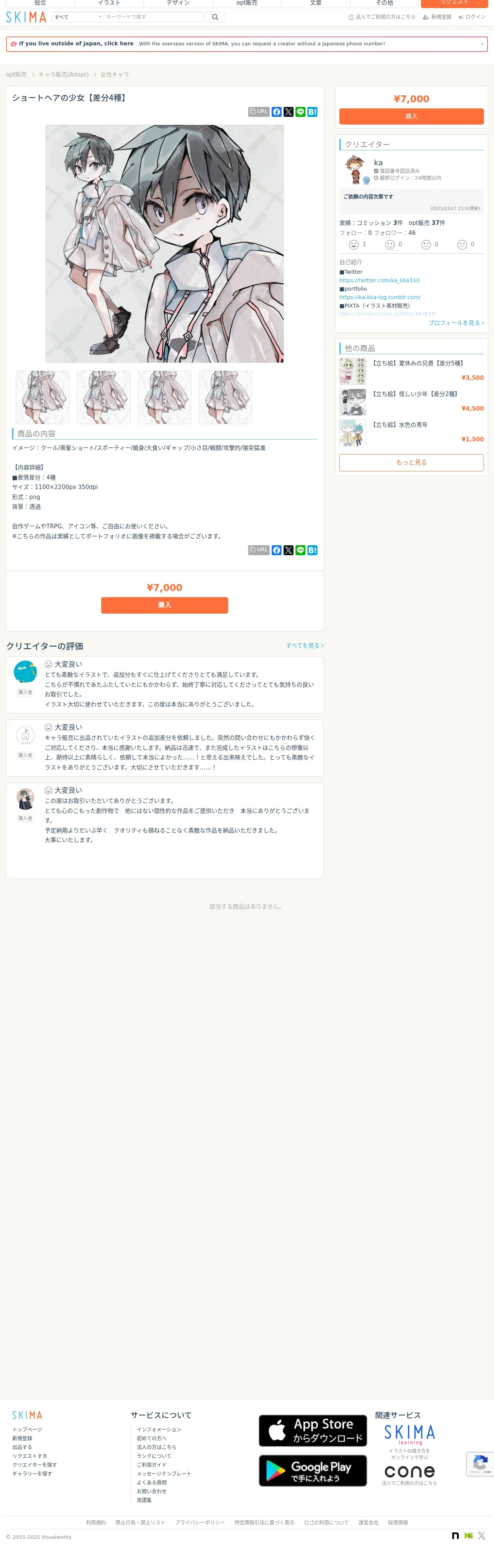Share on Facebook using the top icon
494x1568 pixels.
(x=277, y=112)
